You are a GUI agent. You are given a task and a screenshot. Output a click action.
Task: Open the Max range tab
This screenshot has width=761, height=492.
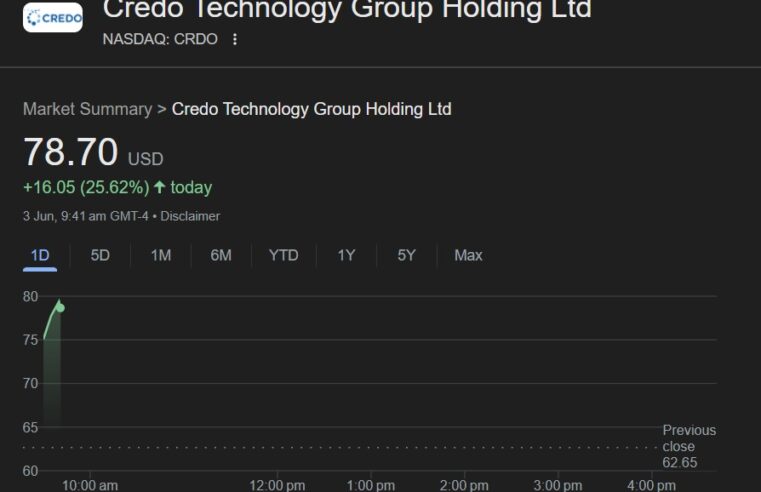pyautogui.click(x=468, y=256)
